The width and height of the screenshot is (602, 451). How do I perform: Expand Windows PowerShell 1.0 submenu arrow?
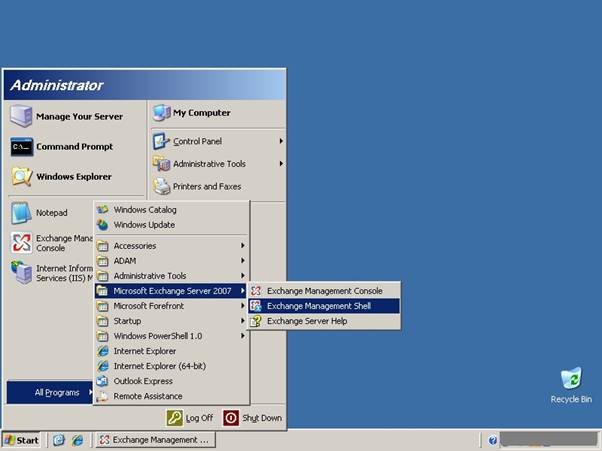[x=243, y=336]
